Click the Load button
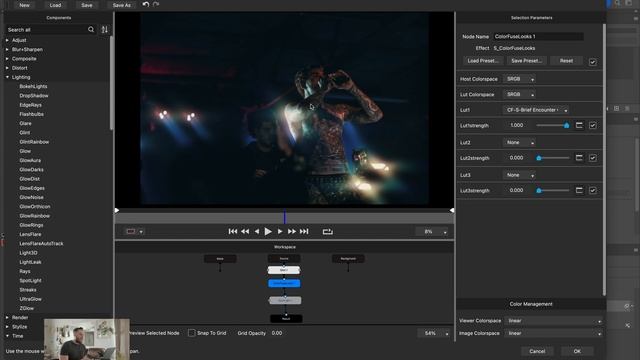 pyautogui.click(x=56, y=5)
